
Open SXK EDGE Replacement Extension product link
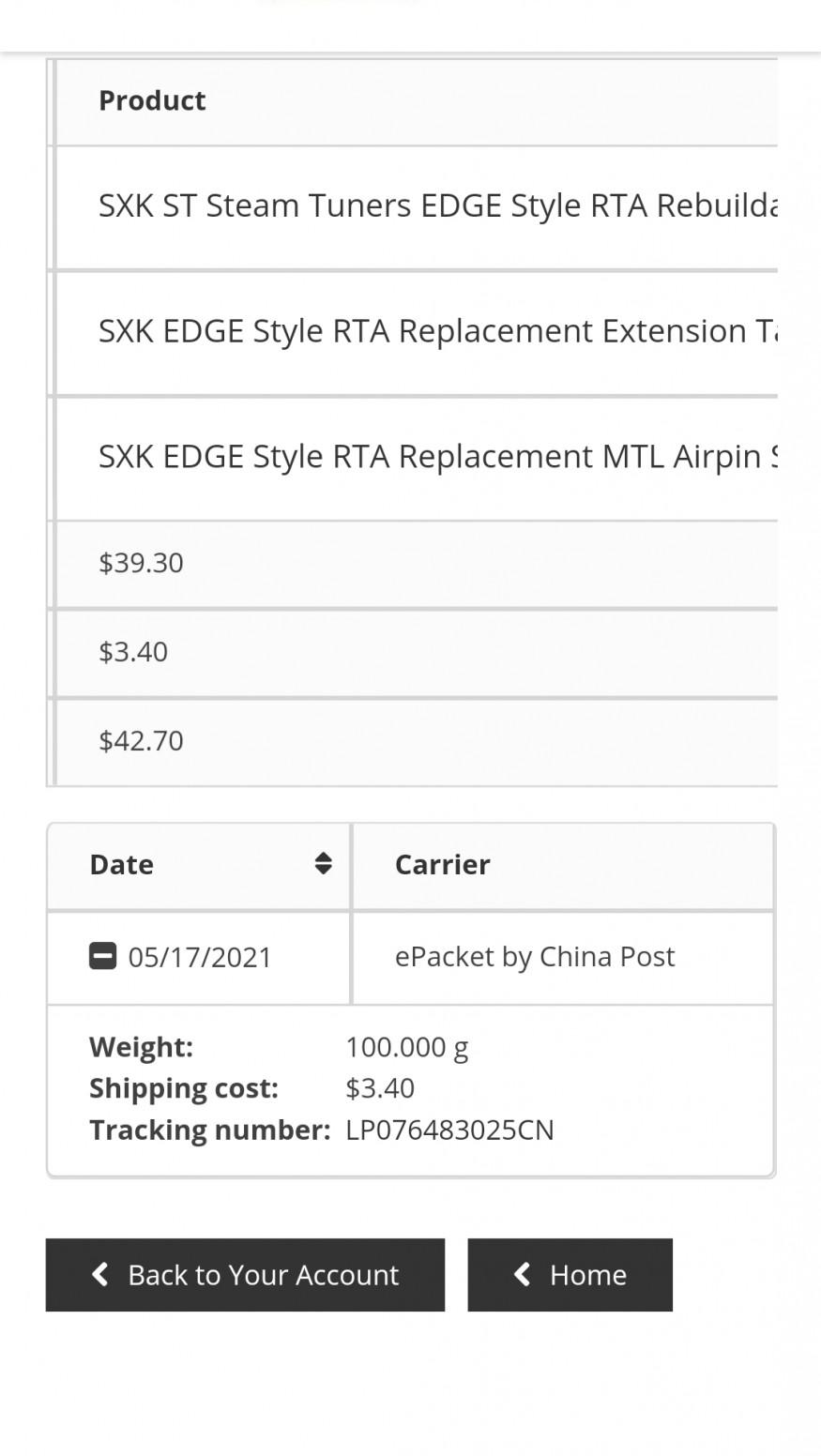point(437,331)
